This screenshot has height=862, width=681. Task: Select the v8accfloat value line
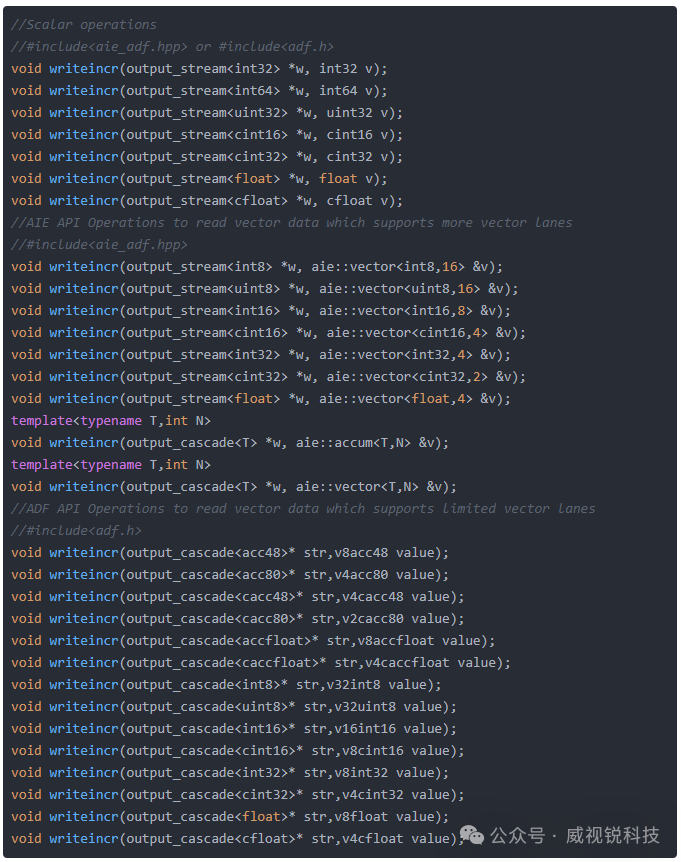[x=253, y=640]
